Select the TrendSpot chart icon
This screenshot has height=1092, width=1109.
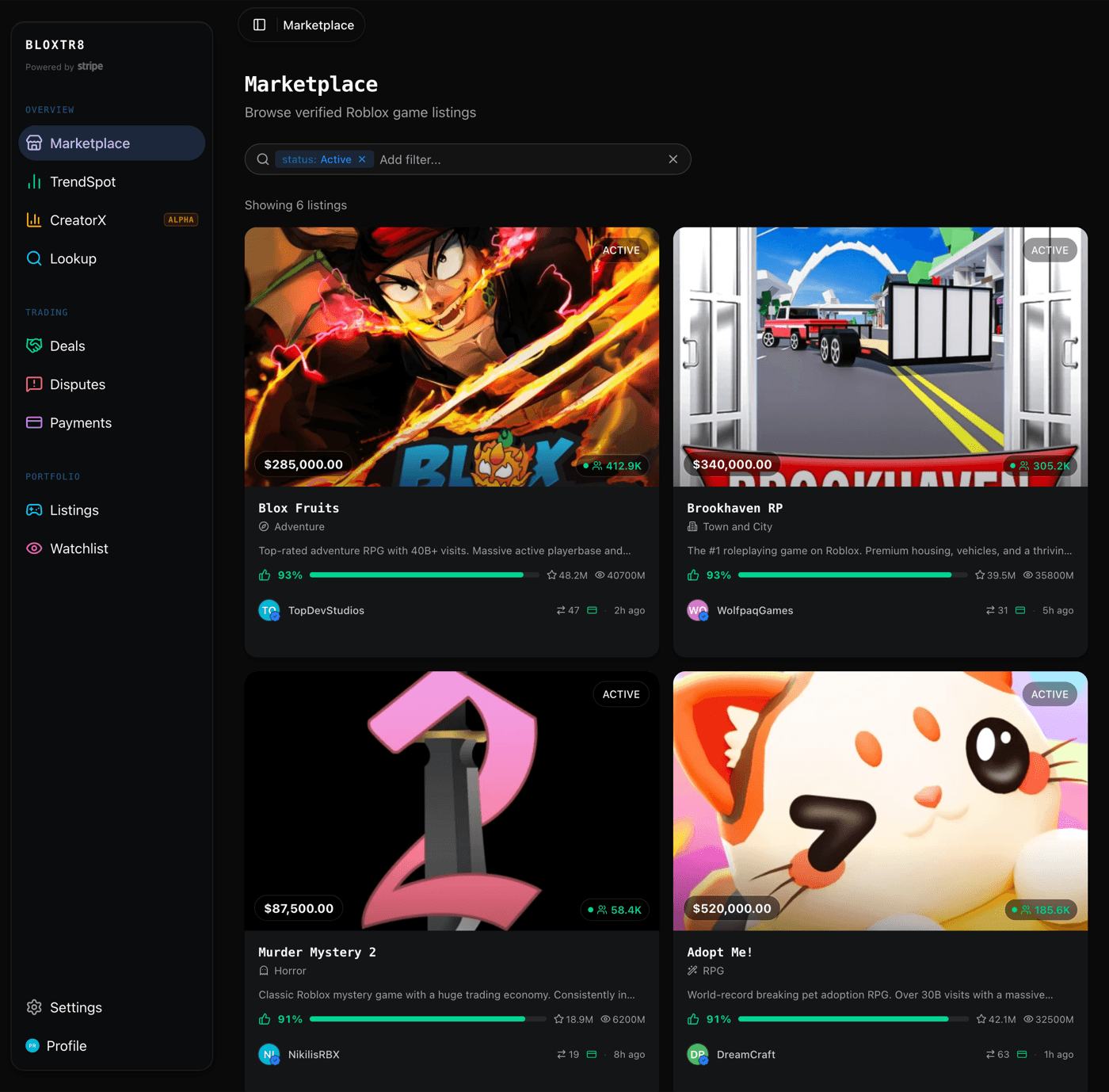click(34, 181)
